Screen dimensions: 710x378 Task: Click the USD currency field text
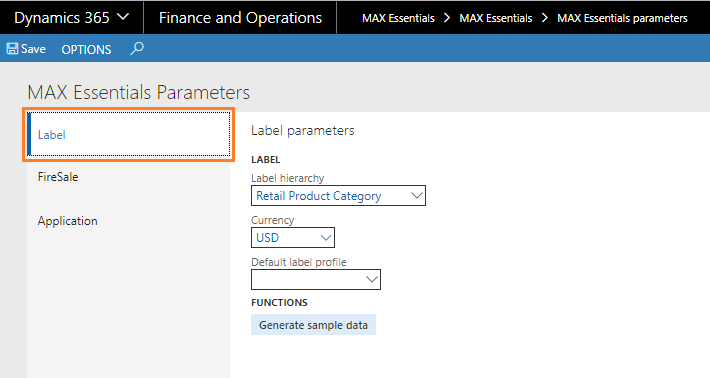pos(268,238)
